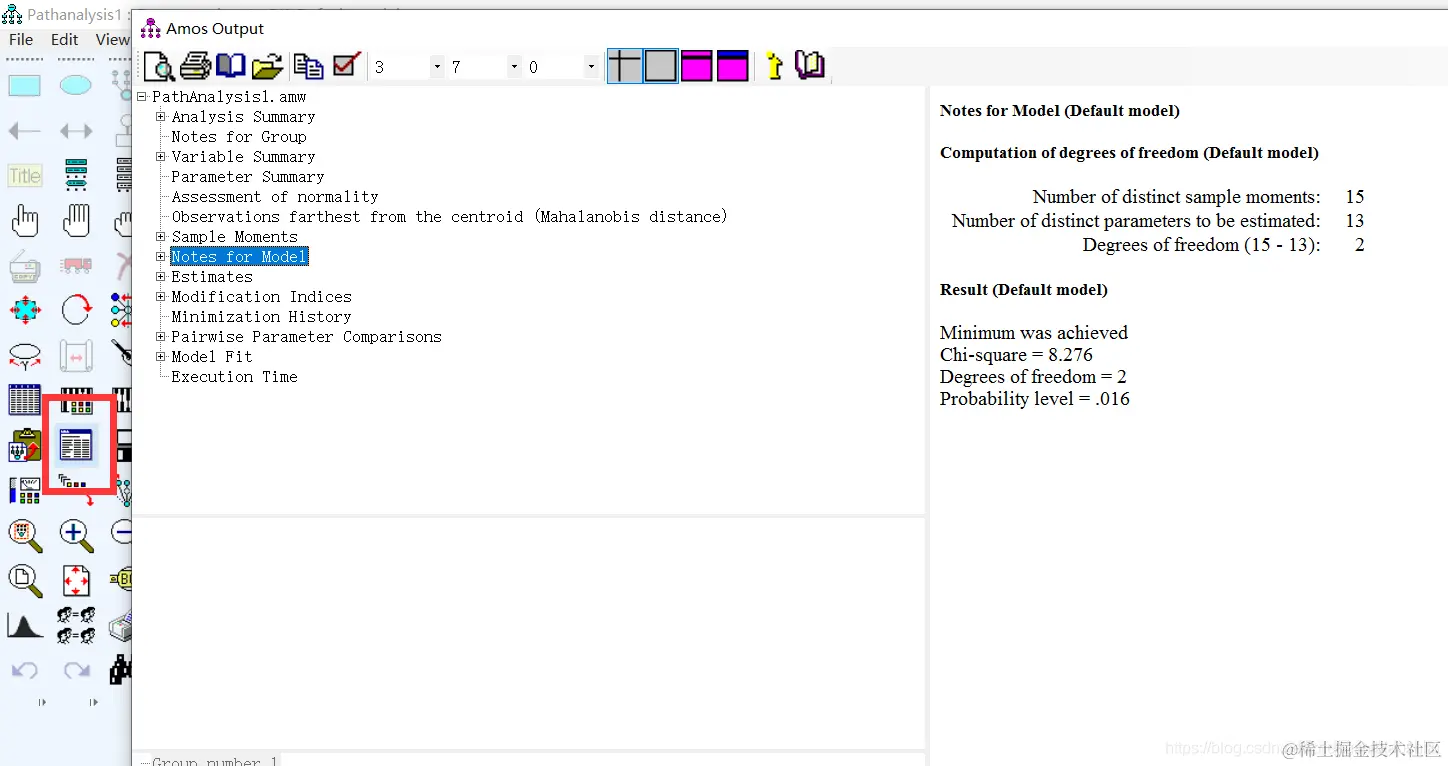Expand the Model Fit tree node
Screen dimensions: 1448x766
click(x=161, y=357)
